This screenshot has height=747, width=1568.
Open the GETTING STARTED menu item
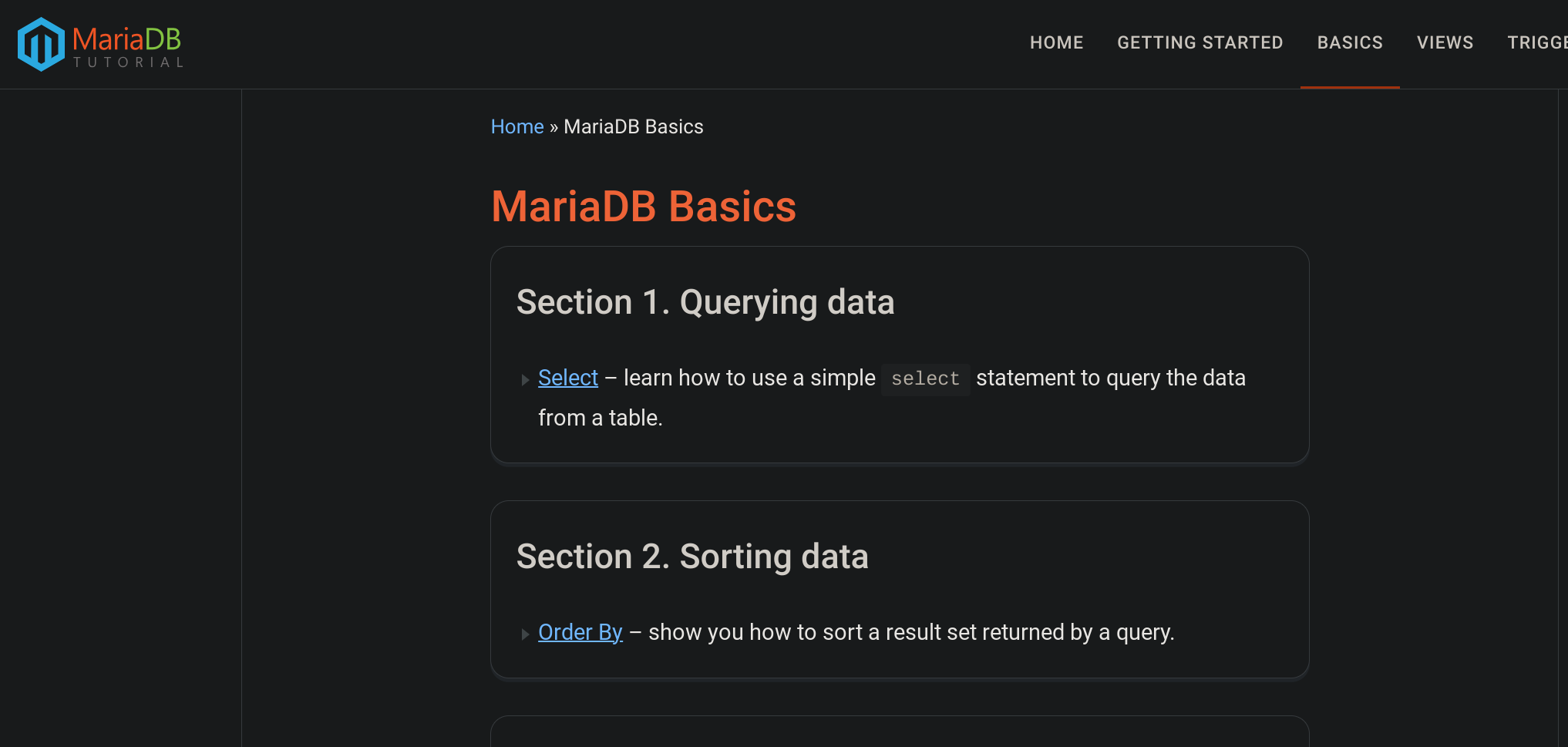[1200, 42]
